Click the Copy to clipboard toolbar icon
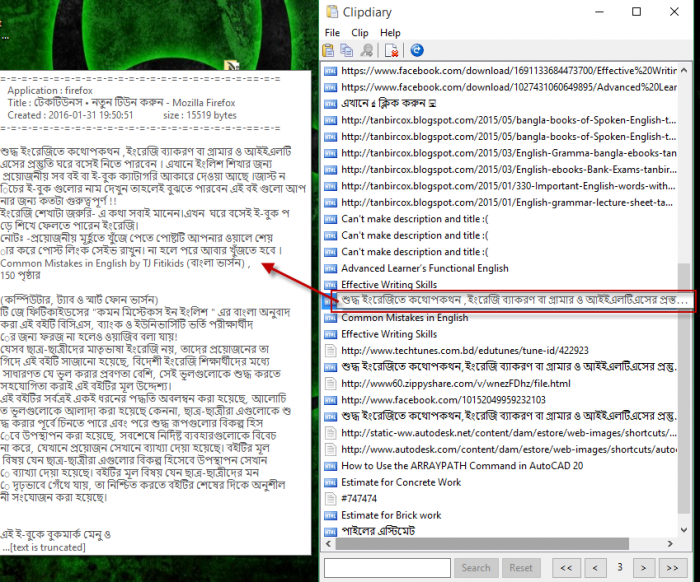The image size is (700, 582). coord(347,50)
